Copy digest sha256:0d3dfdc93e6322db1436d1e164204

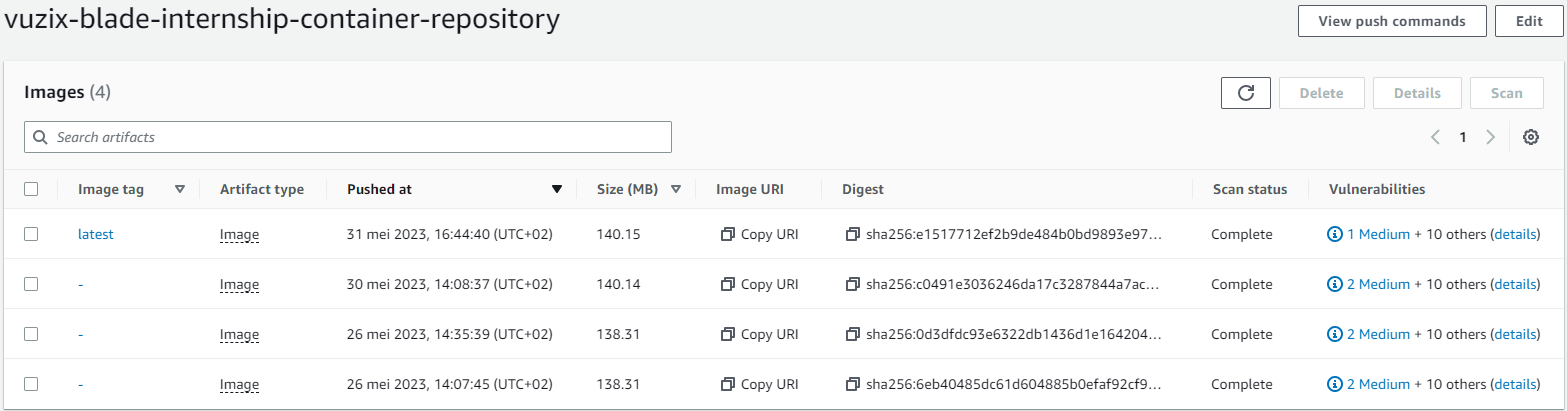click(x=852, y=334)
